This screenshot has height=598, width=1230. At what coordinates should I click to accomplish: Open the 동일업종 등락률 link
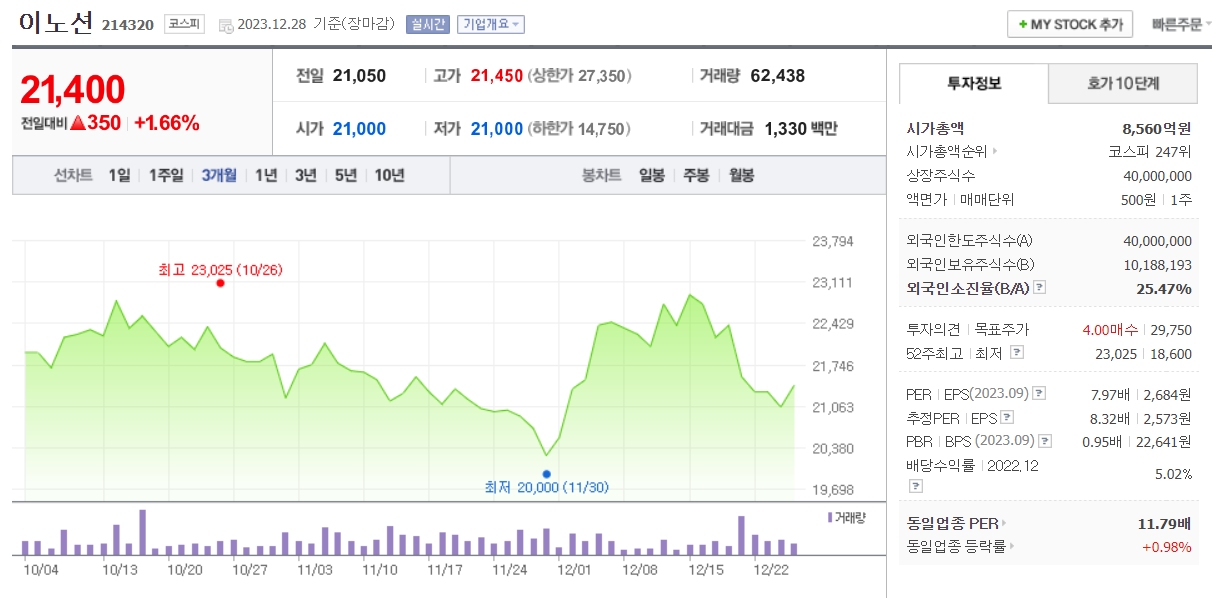[x=955, y=547]
